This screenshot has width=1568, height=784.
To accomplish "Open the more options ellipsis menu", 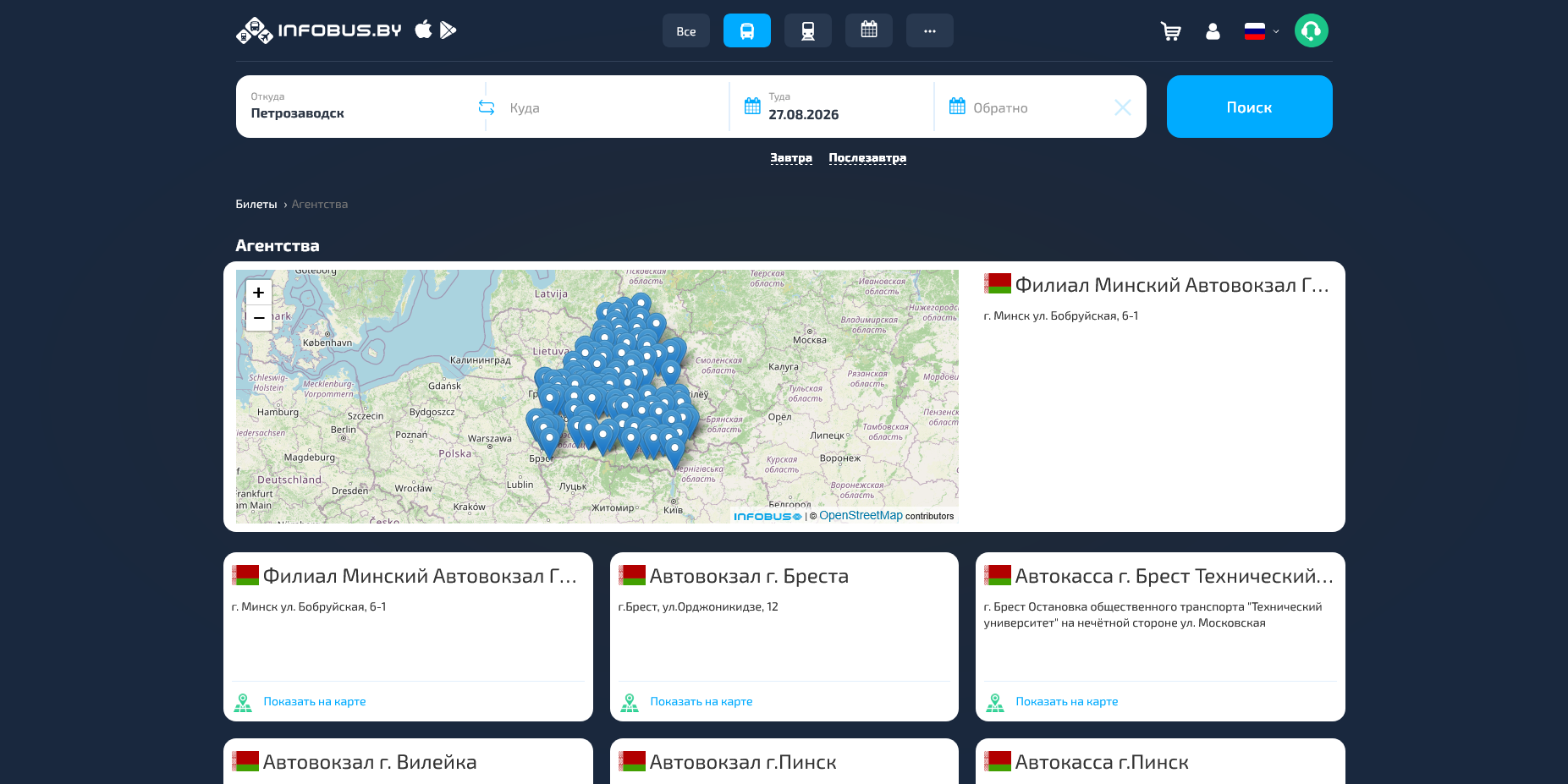I will 929,30.
